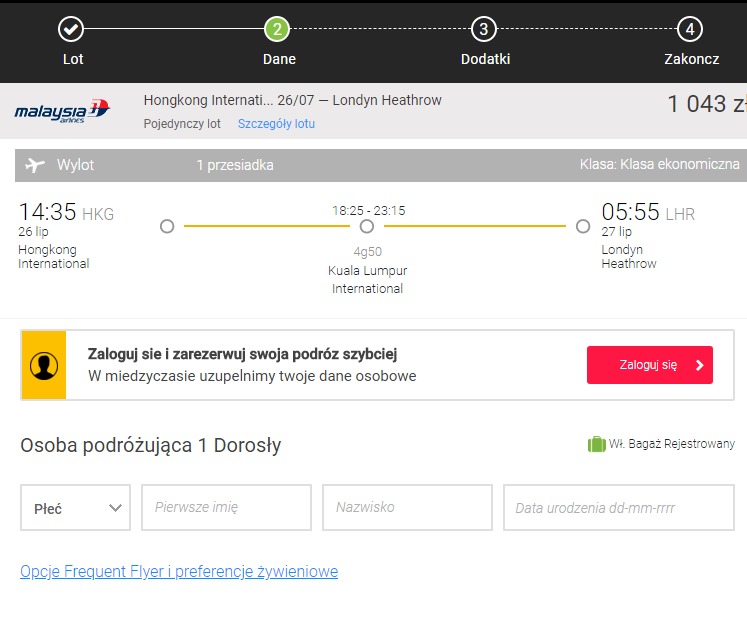Click the LHR arrival point circle
Viewport: 747px width, 636px height.
(x=583, y=226)
